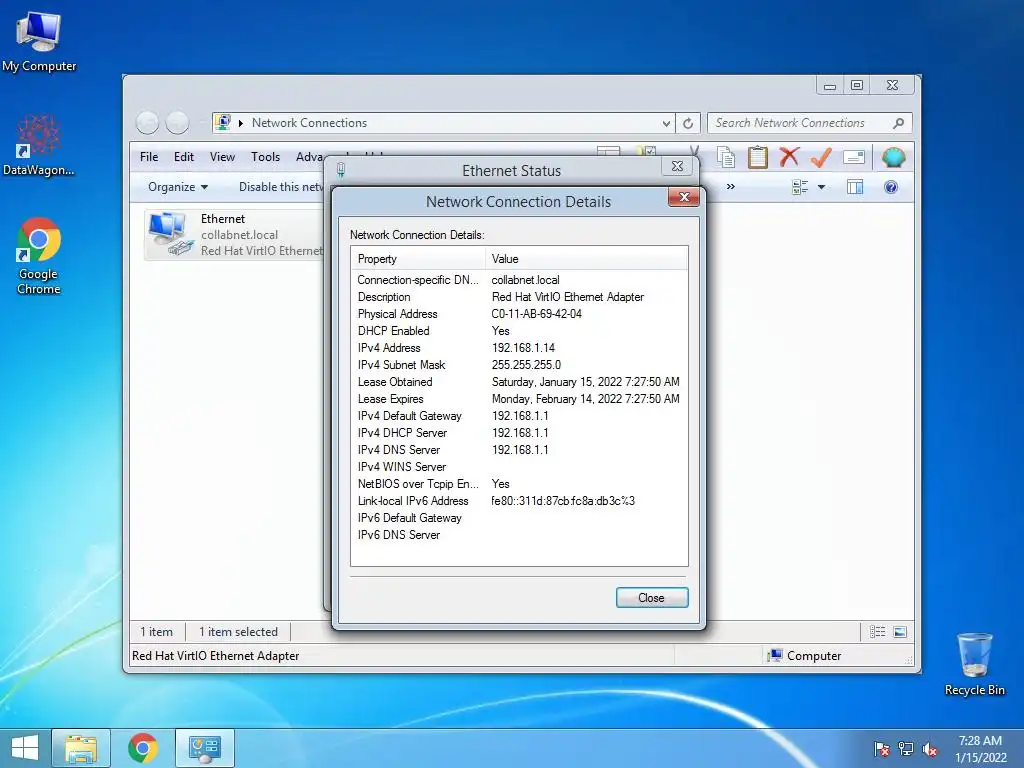Select the IPv4 DHCP Server row
The height and width of the screenshot is (768, 1024).
(x=519, y=433)
